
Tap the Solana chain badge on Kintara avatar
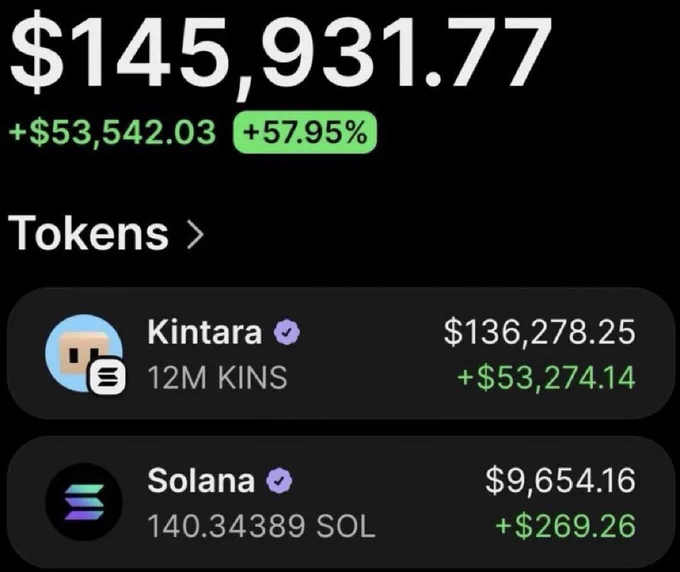coord(108,375)
